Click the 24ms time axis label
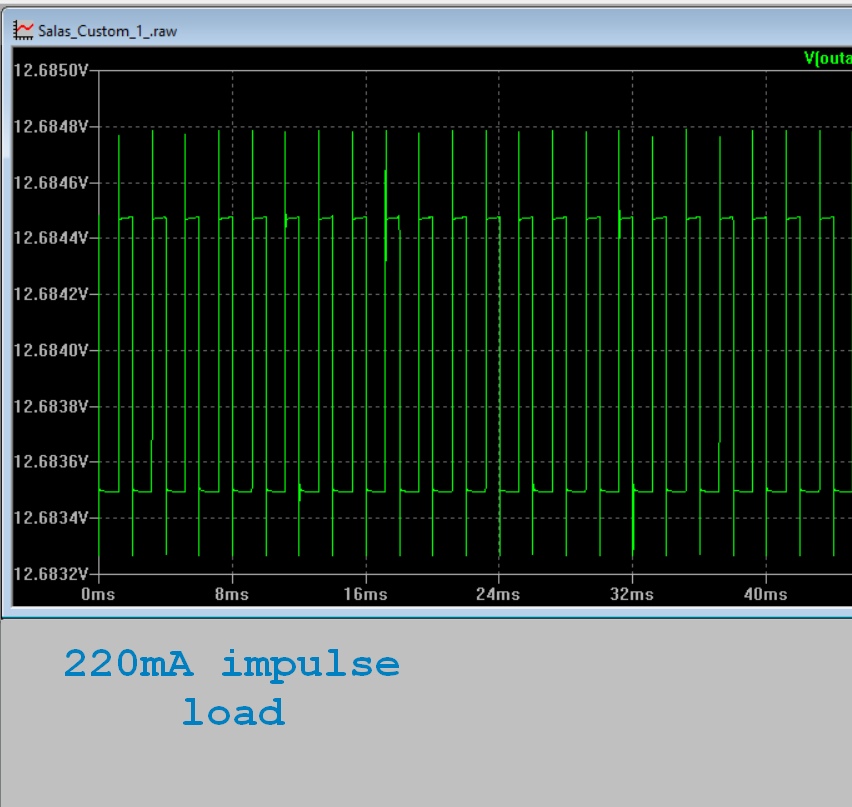 point(498,594)
